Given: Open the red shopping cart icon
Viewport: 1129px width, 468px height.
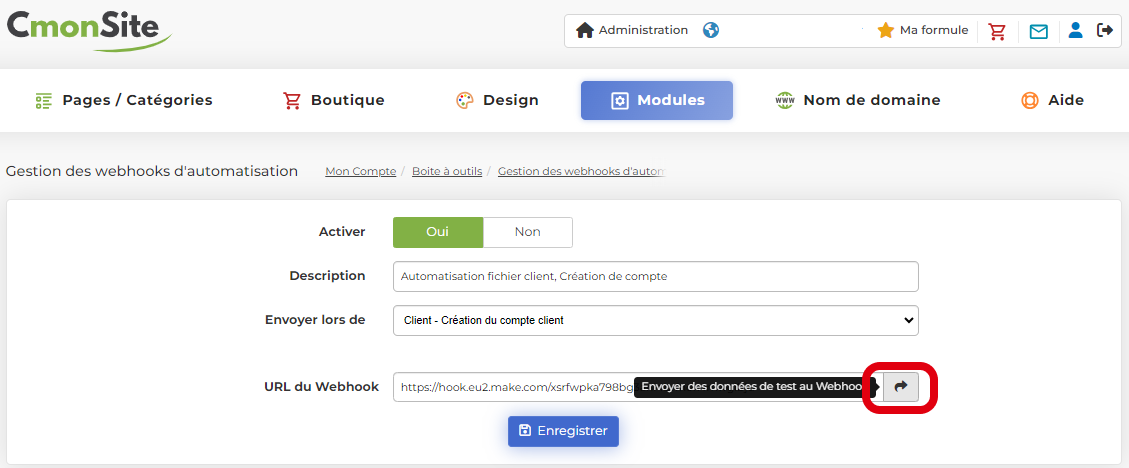Looking at the screenshot, I should [x=997, y=30].
